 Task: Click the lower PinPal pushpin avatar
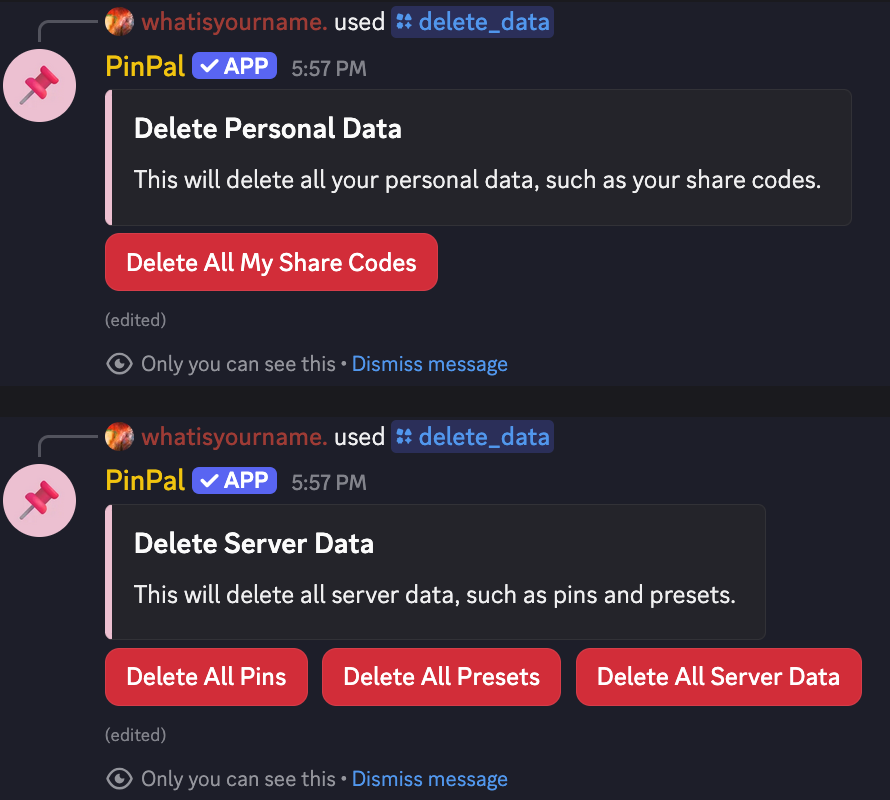(40, 500)
